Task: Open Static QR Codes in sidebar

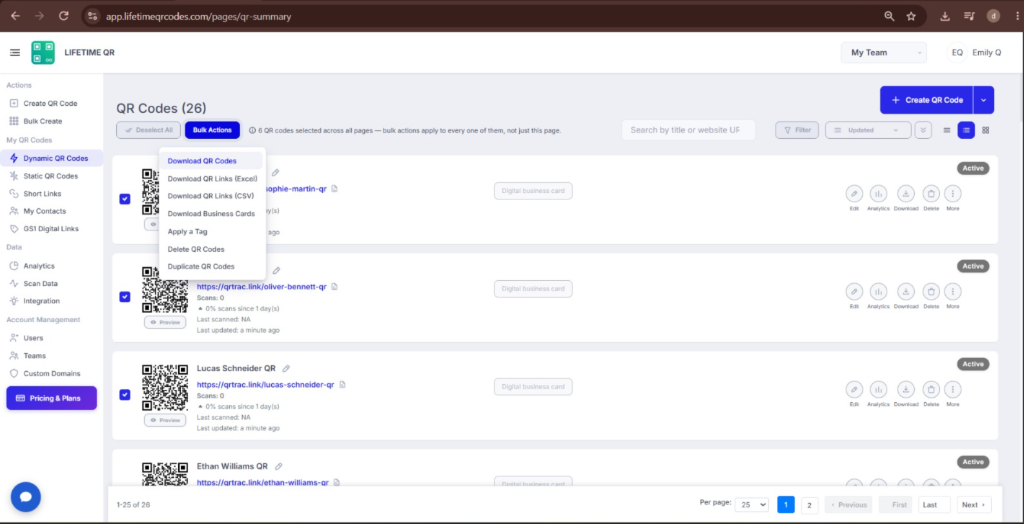Action: coord(50,176)
